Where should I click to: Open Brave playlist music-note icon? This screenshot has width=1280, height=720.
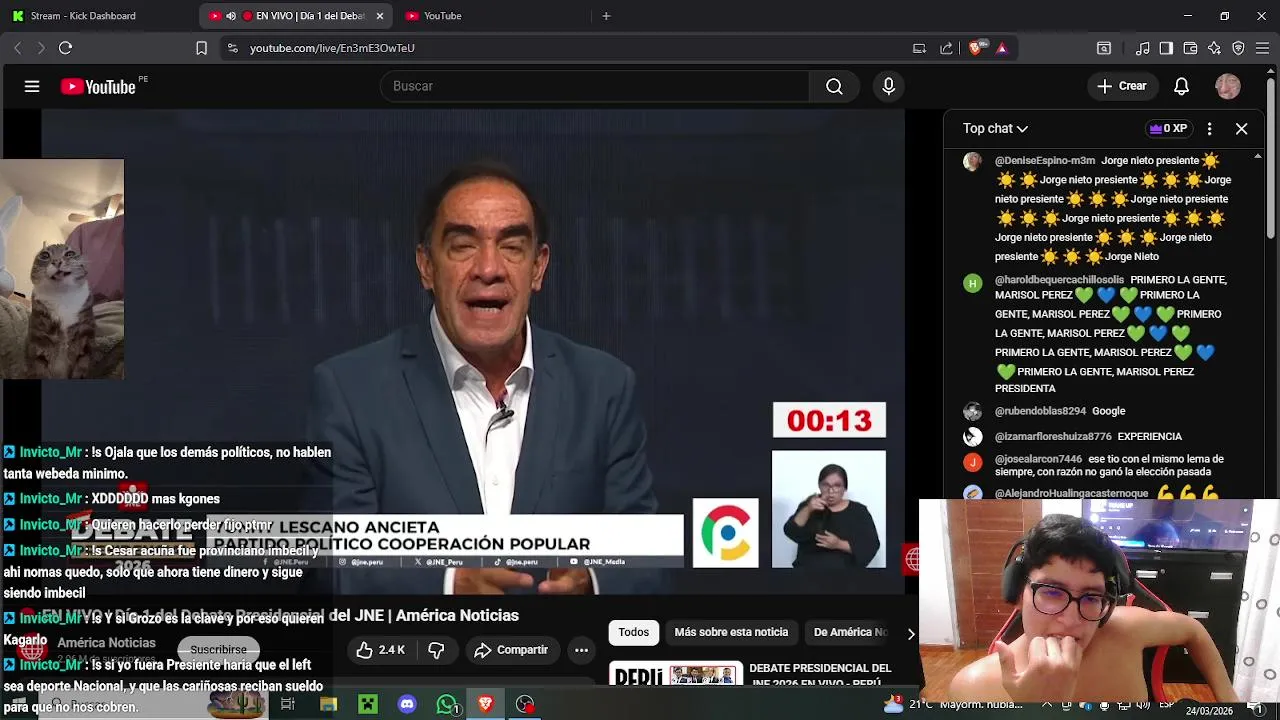1142,48
